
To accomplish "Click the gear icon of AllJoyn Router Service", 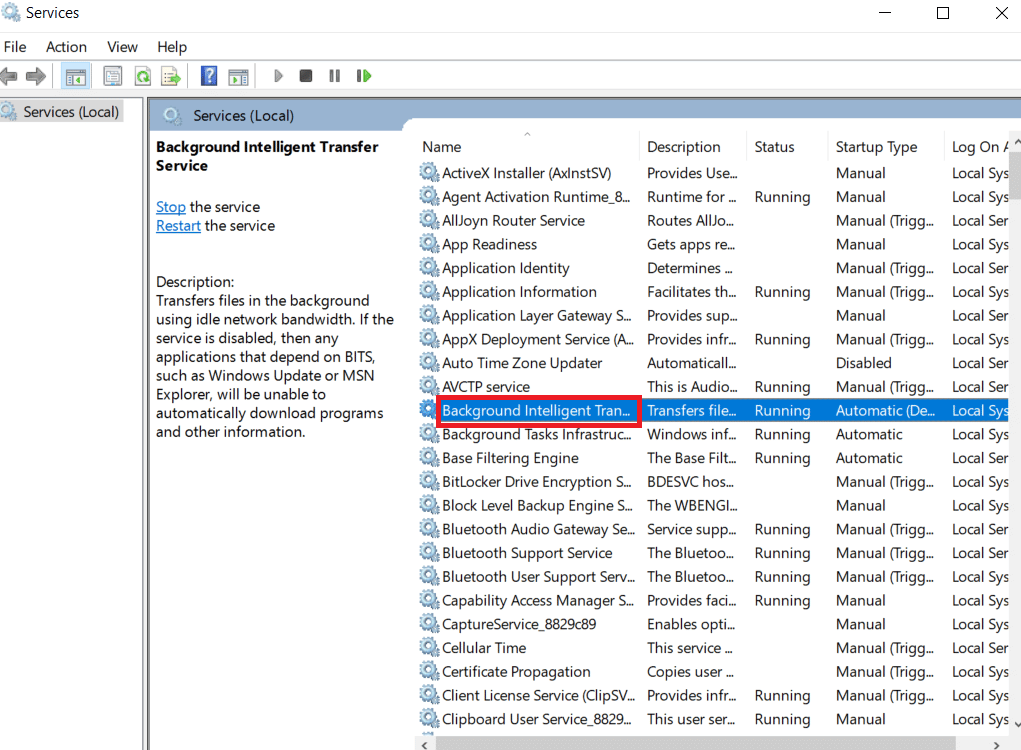I will [x=428, y=219].
